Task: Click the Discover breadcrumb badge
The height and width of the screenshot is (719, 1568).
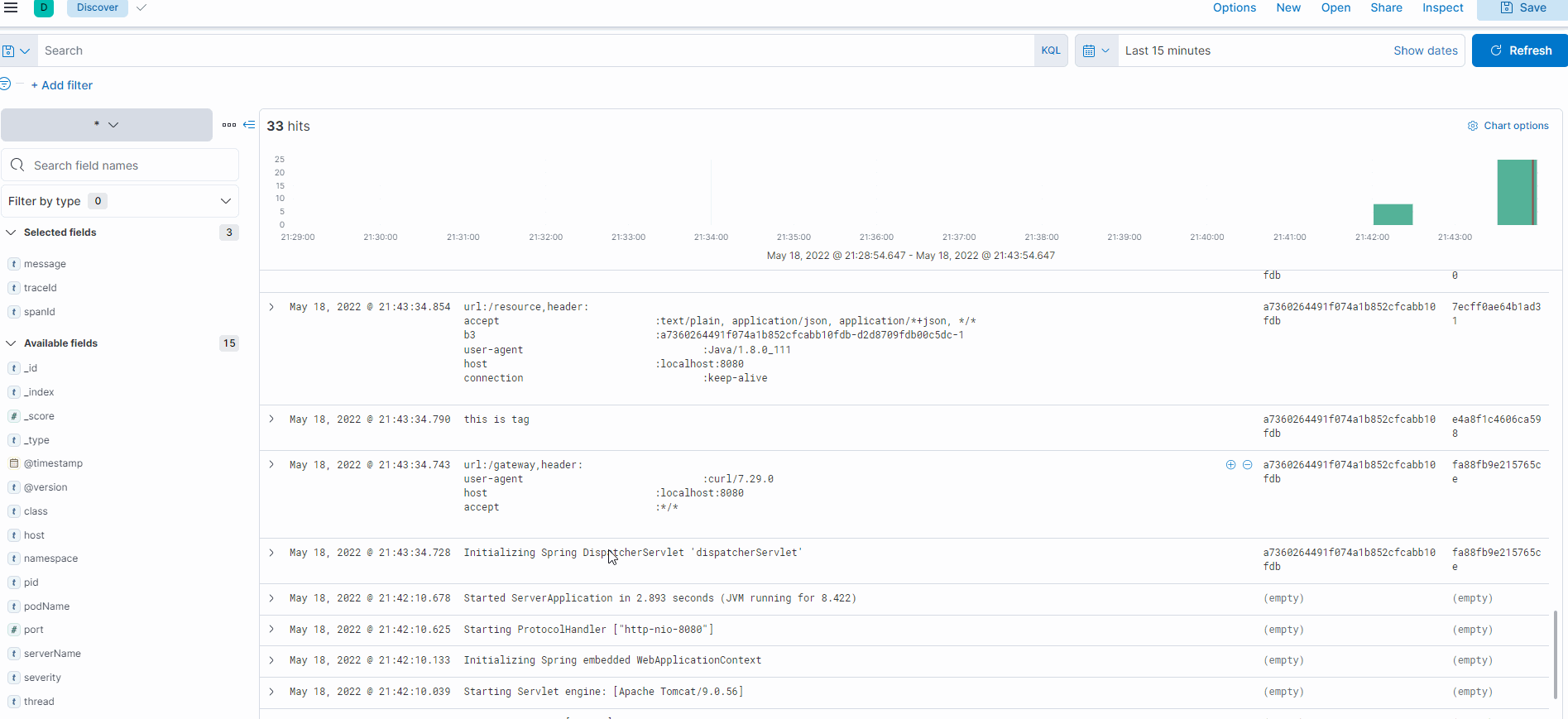Action: click(98, 7)
